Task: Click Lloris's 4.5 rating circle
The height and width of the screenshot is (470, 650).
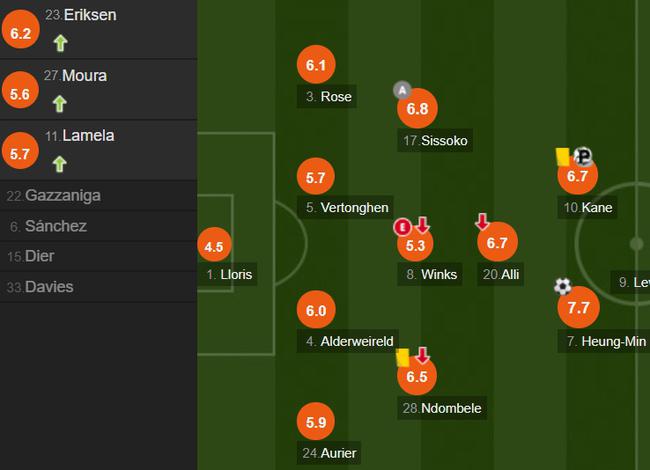Action: point(214,246)
